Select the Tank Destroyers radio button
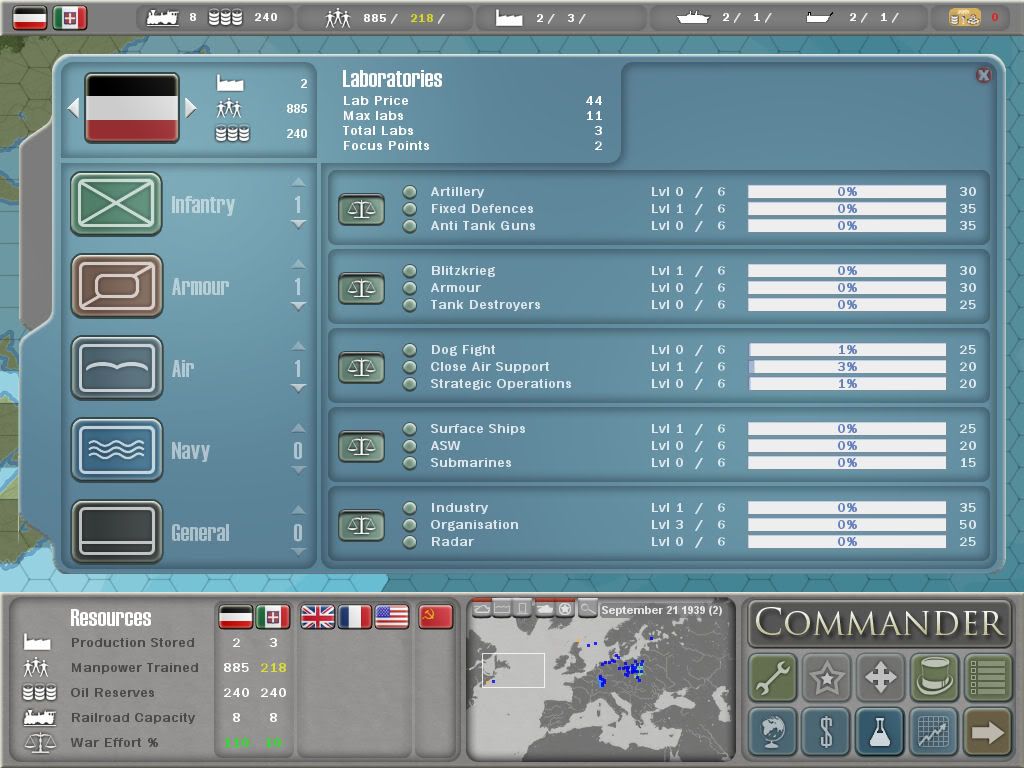The image size is (1024, 768). (409, 305)
